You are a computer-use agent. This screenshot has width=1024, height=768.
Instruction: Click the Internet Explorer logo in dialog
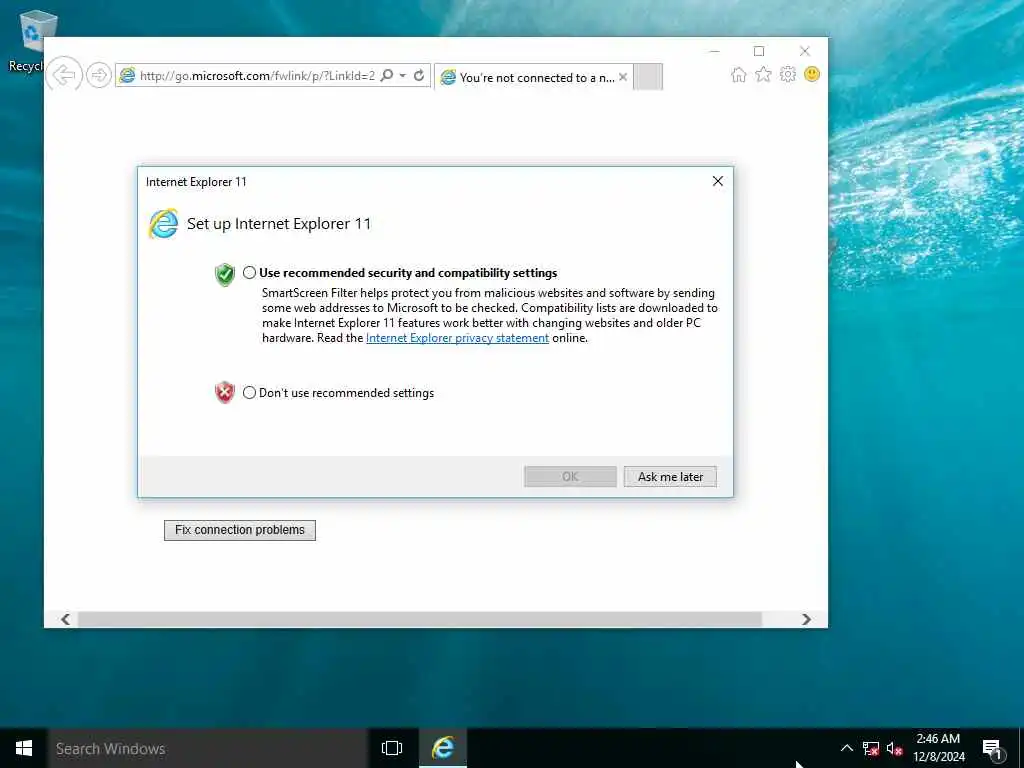(x=163, y=224)
